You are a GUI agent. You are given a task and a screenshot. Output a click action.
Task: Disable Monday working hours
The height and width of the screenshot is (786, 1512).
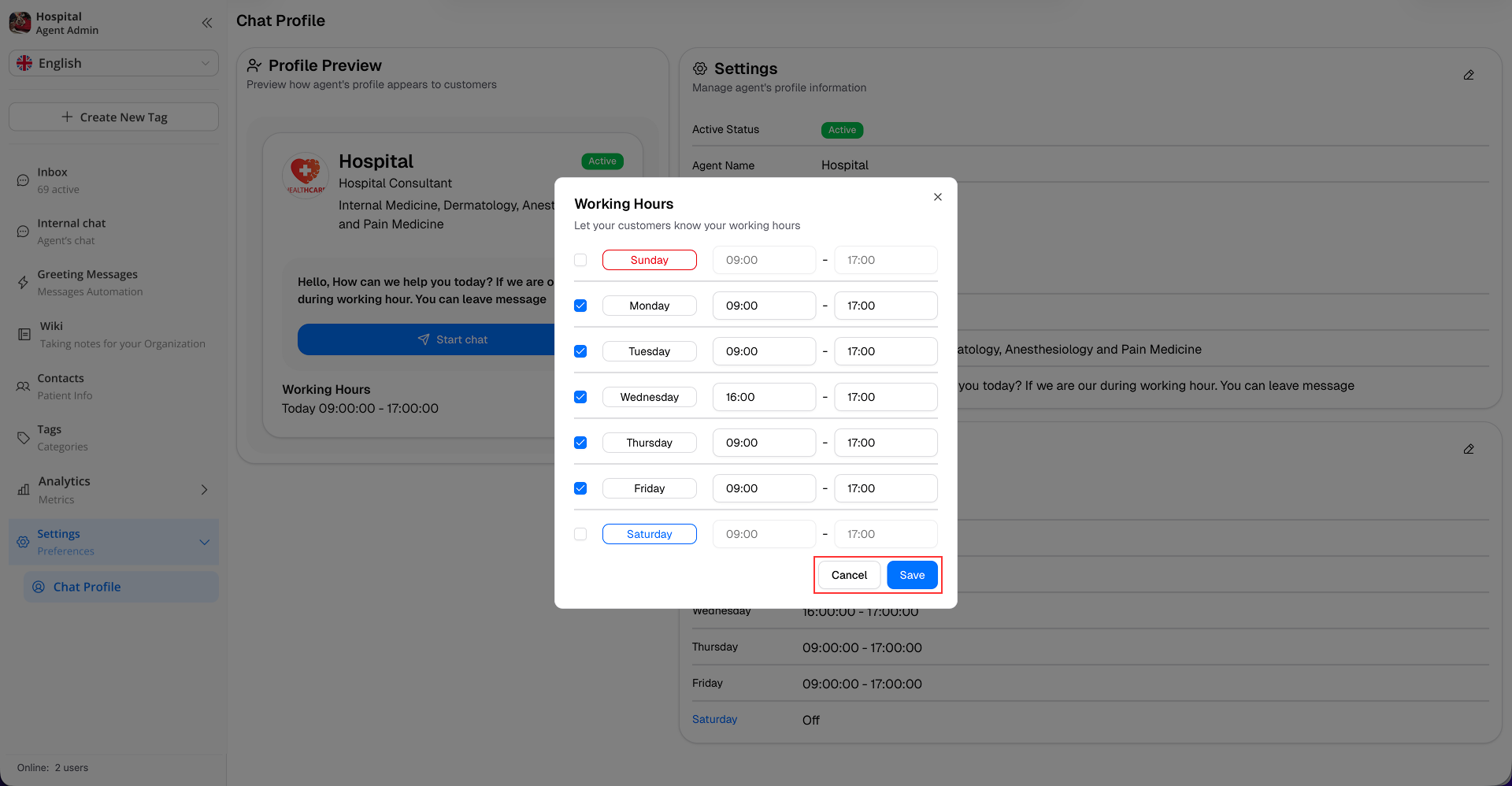(x=580, y=306)
